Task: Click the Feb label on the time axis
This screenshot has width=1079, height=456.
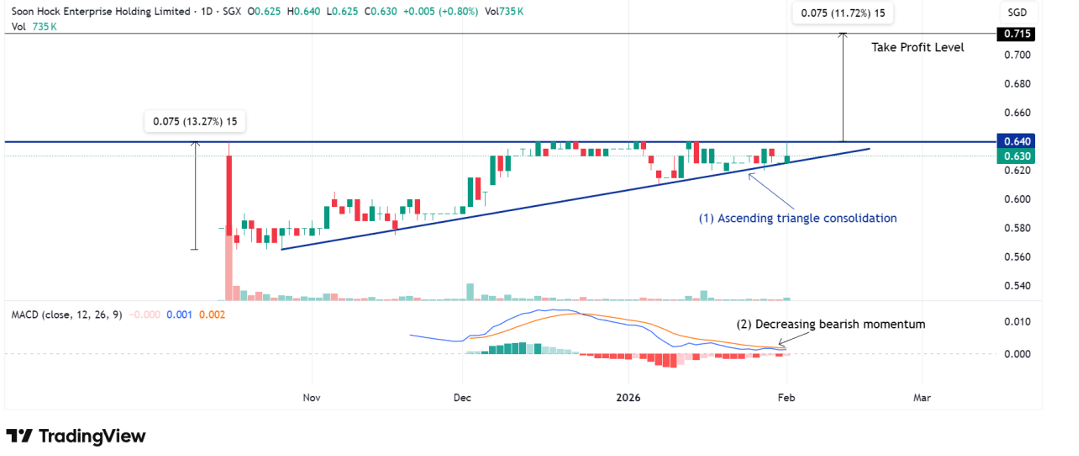Action: (x=787, y=397)
